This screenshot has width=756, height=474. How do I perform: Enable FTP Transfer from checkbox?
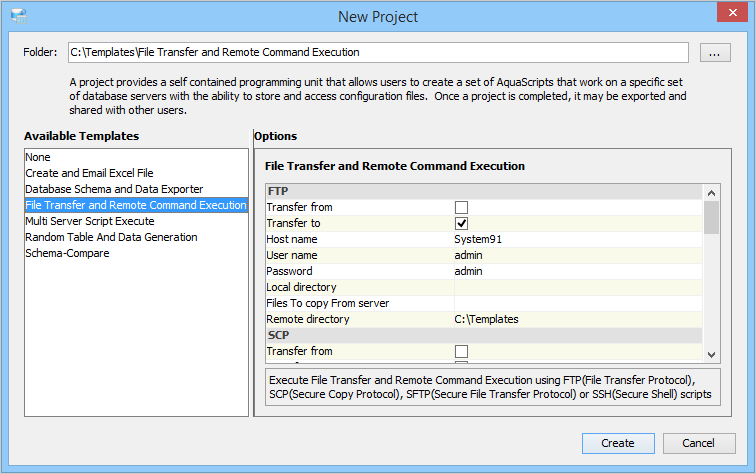click(461, 207)
